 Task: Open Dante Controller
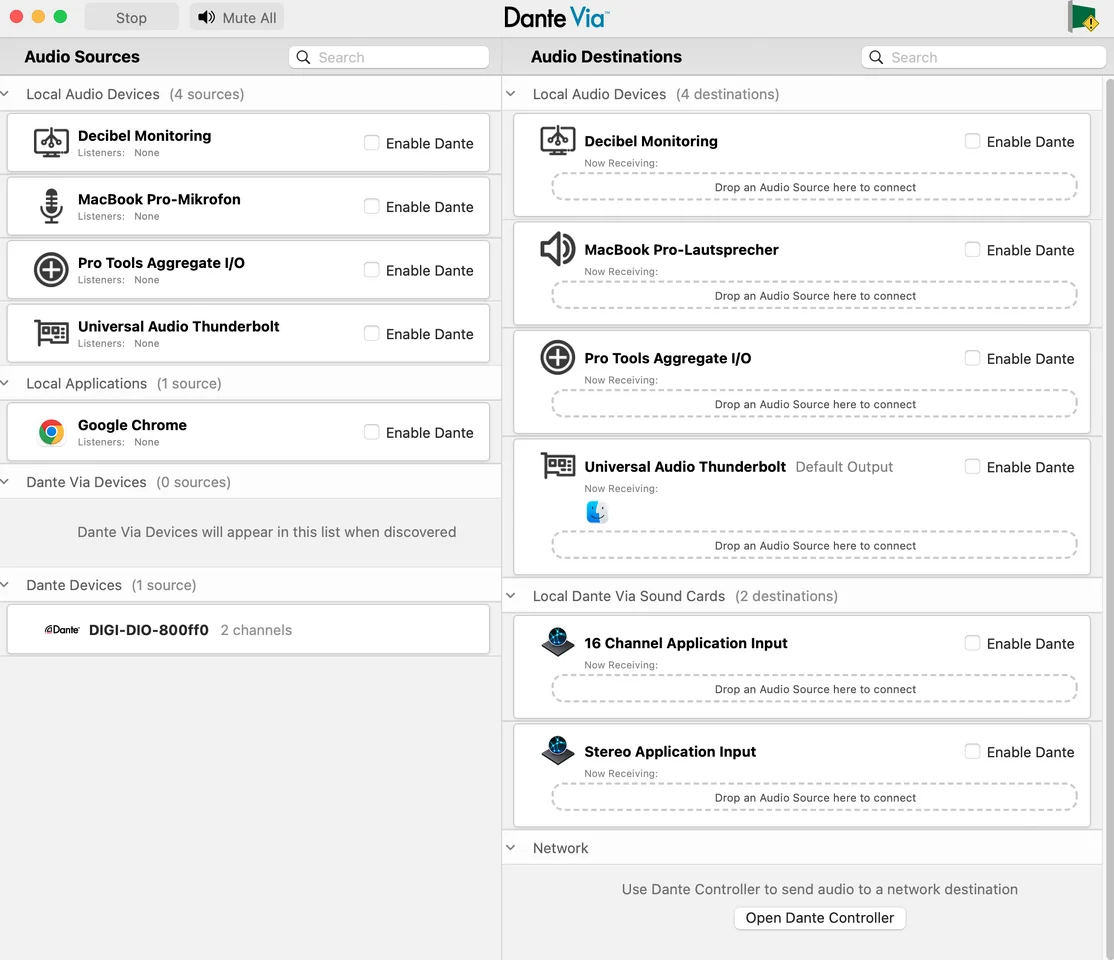coord(819,918)
